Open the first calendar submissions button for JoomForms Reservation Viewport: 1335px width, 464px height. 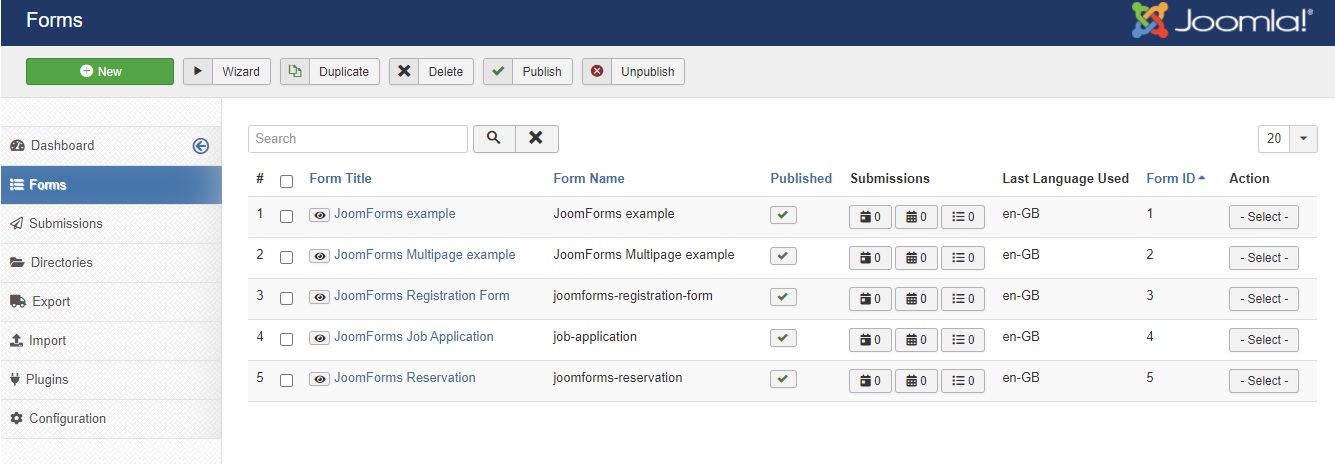[x=870, y=381]
